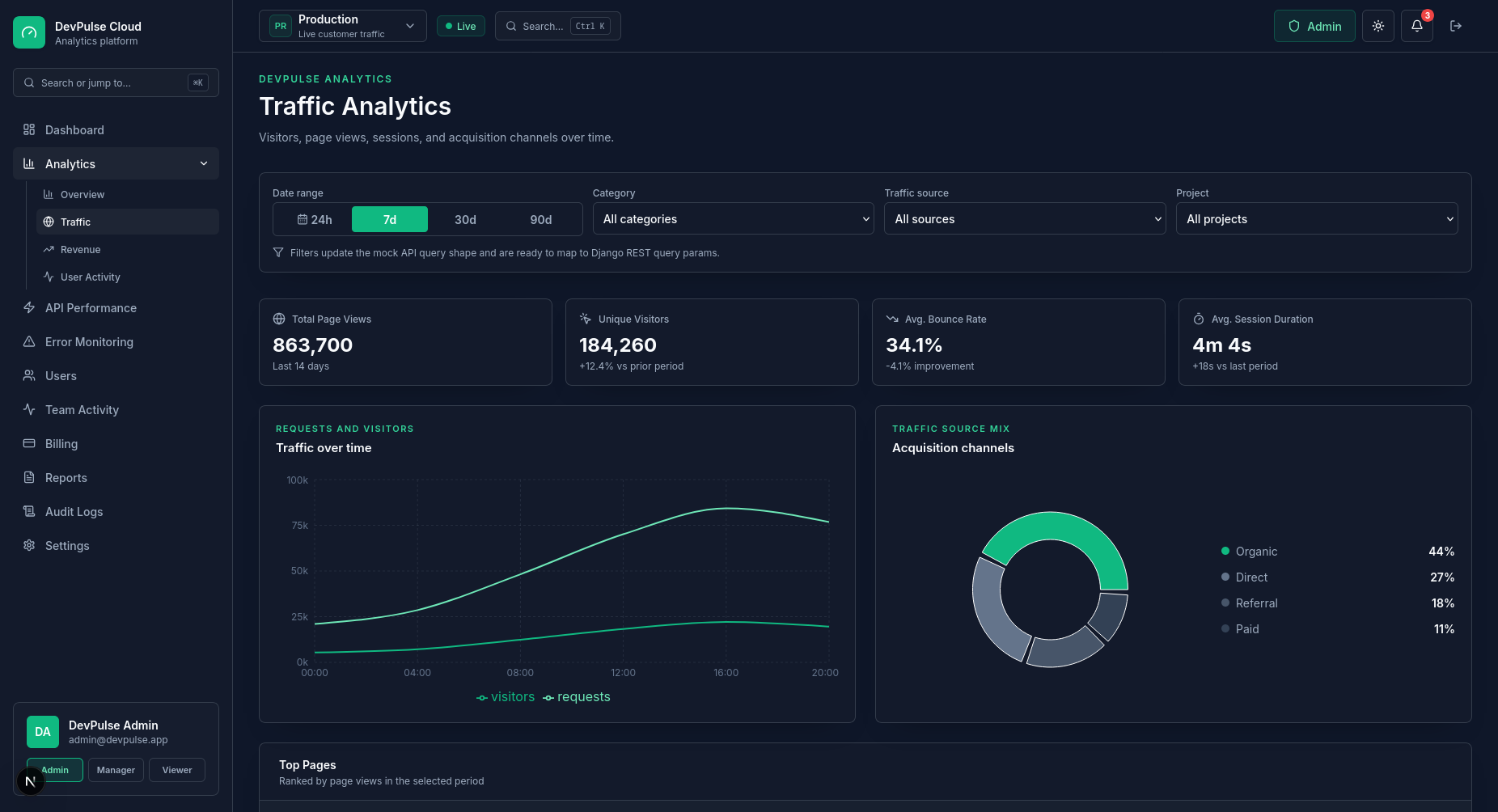Switch role to Manager
Image resolution: width=1498 pixels, height=812 pixels.
116,770
